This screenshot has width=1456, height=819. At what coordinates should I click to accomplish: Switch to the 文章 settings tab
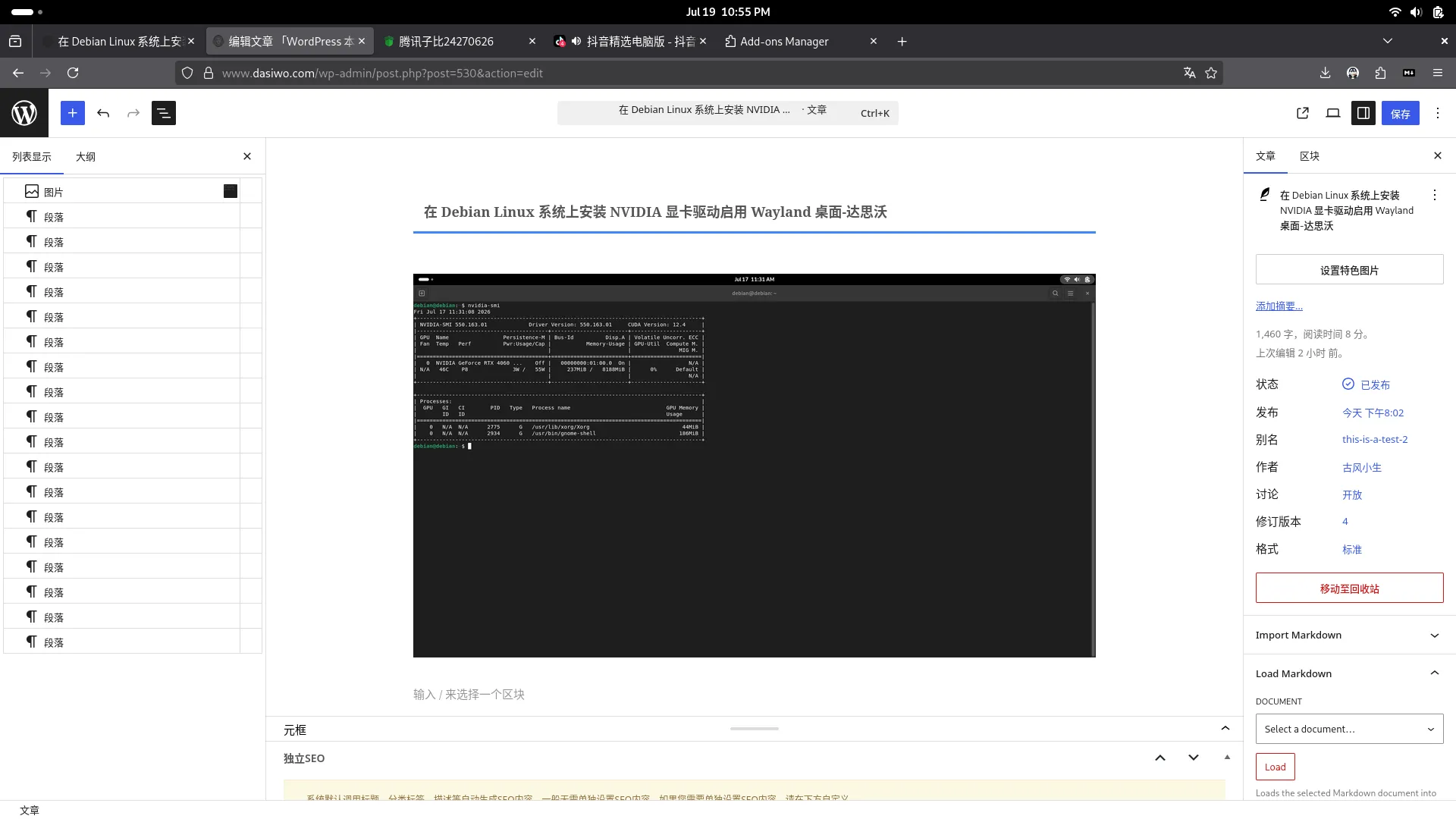(x=1266, y=155)
